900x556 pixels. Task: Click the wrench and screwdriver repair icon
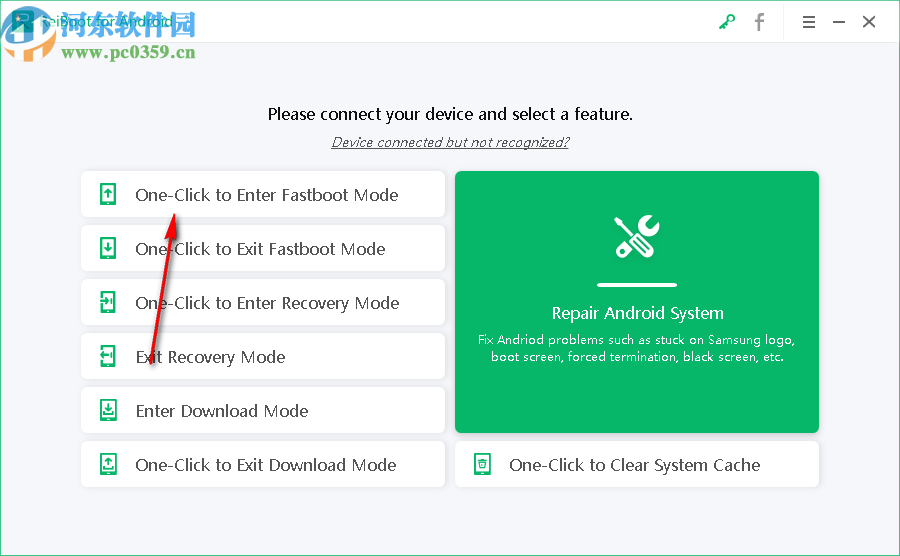click(x=637, y=236)
